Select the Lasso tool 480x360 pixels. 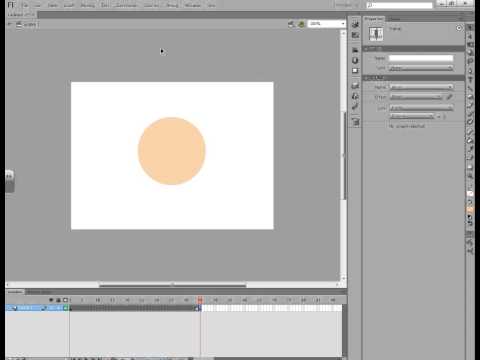tap(470, 61)
